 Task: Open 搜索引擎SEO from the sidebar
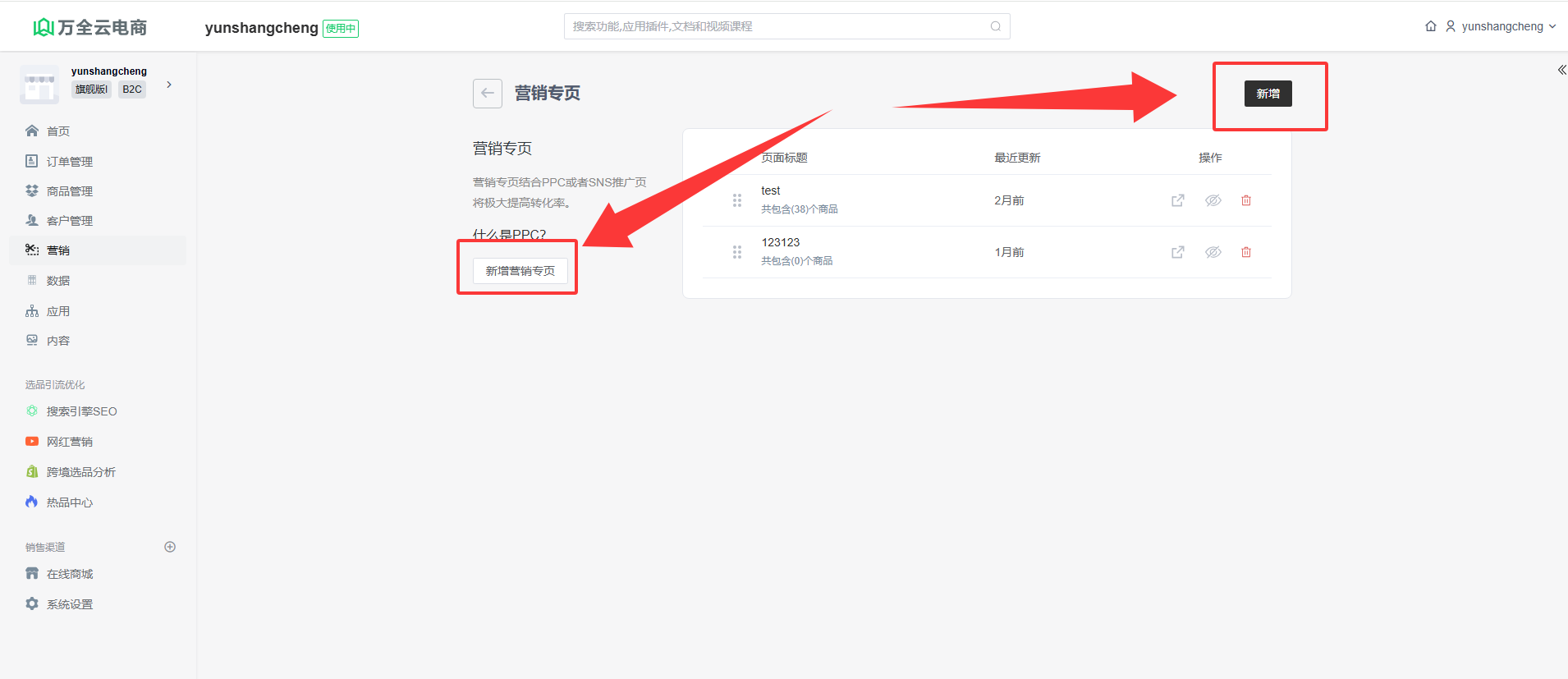pos(81,411)
